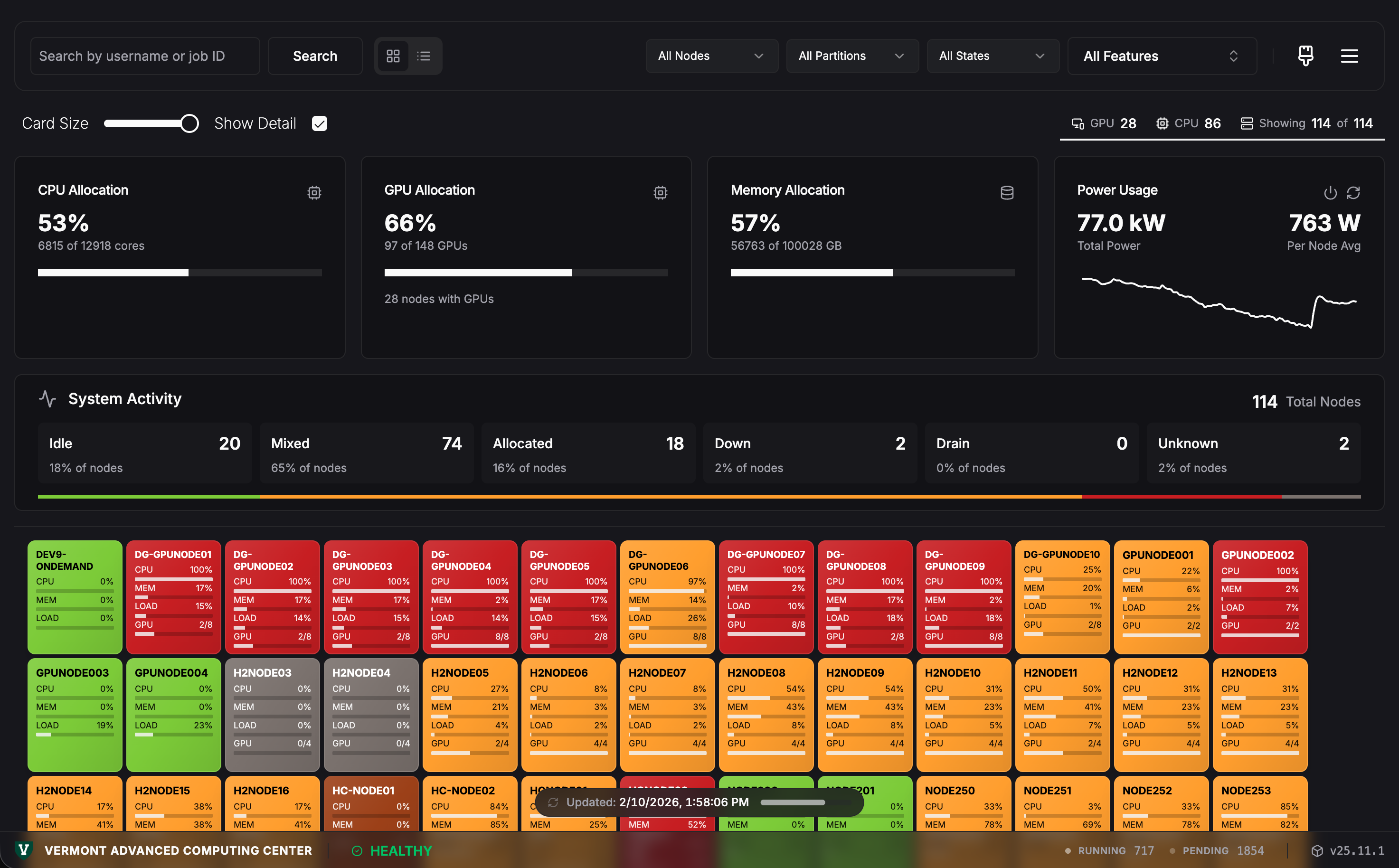This screenshot has width=1399, height=868.
Task: Click the database icon on Memory Allocation card
Action: click(x=1008, y=193)
